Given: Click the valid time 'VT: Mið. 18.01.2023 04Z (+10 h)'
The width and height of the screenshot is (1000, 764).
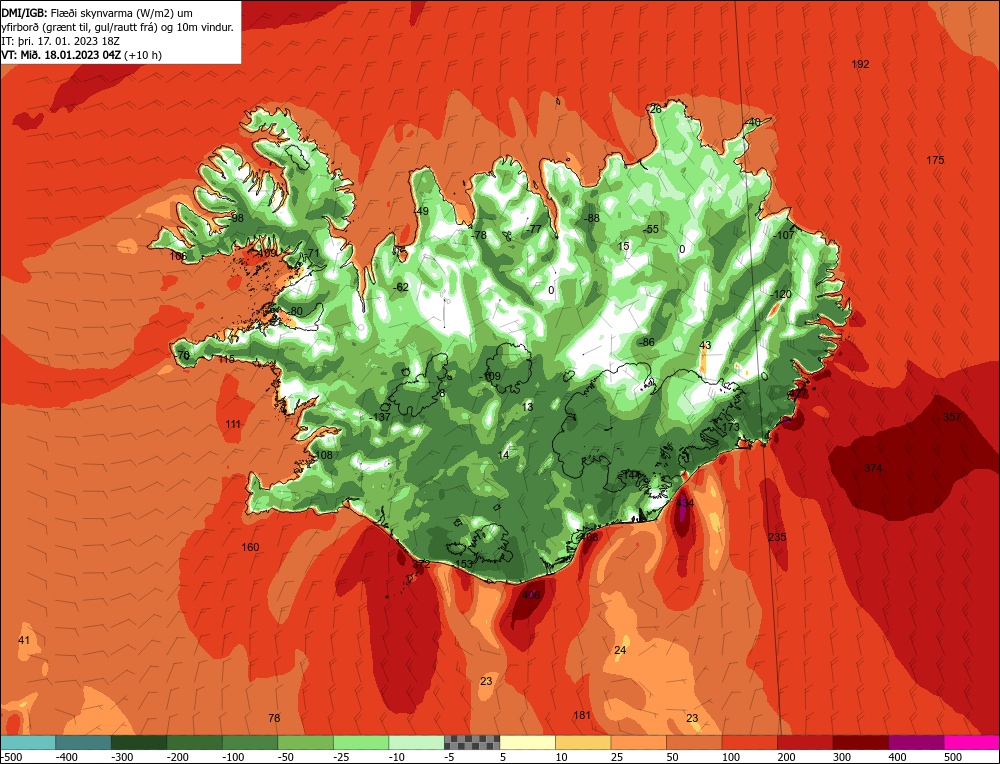Looking at the screenshot, I should click(x=82, y=55).
